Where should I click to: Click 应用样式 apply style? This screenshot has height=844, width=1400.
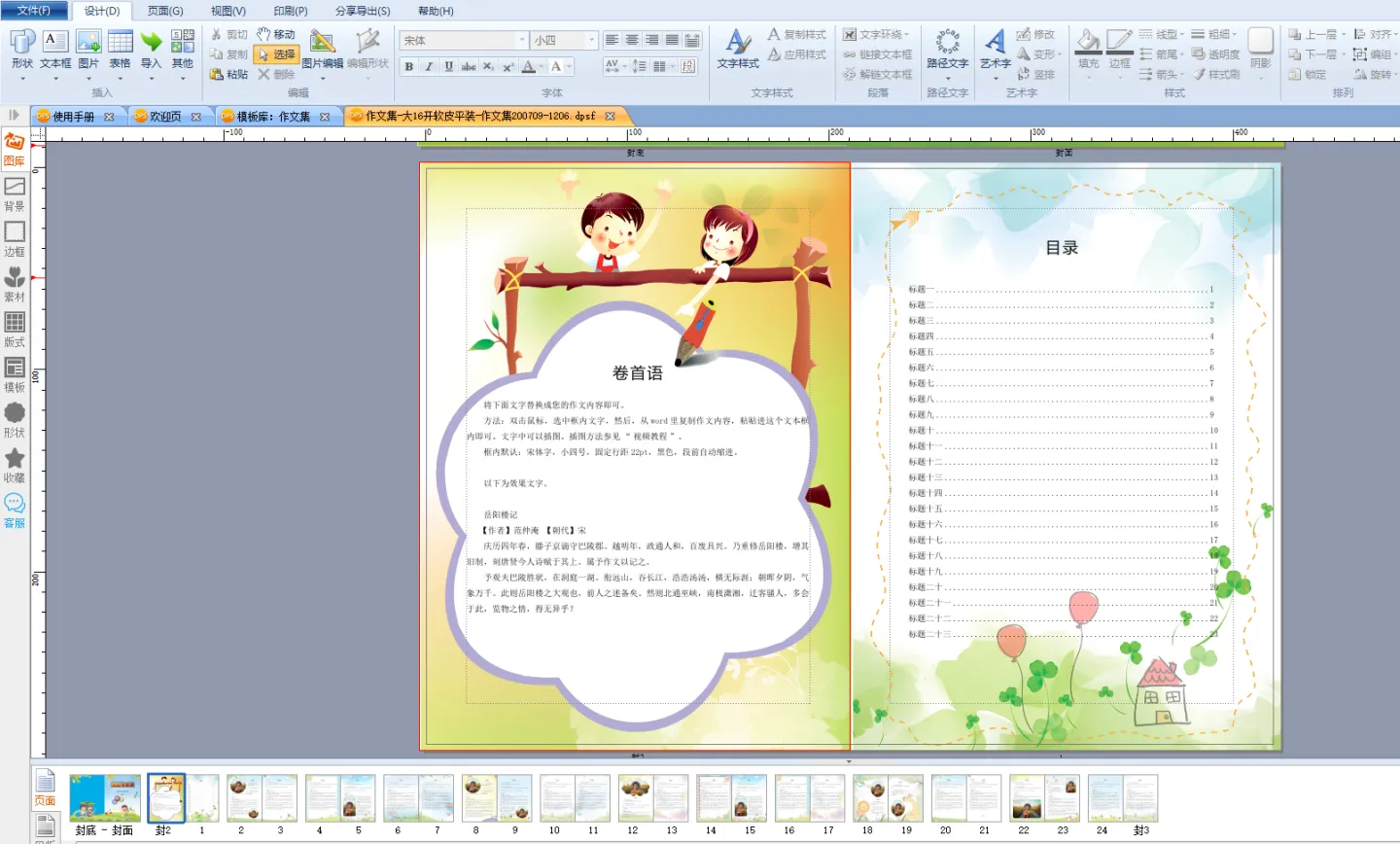(796, 54)
